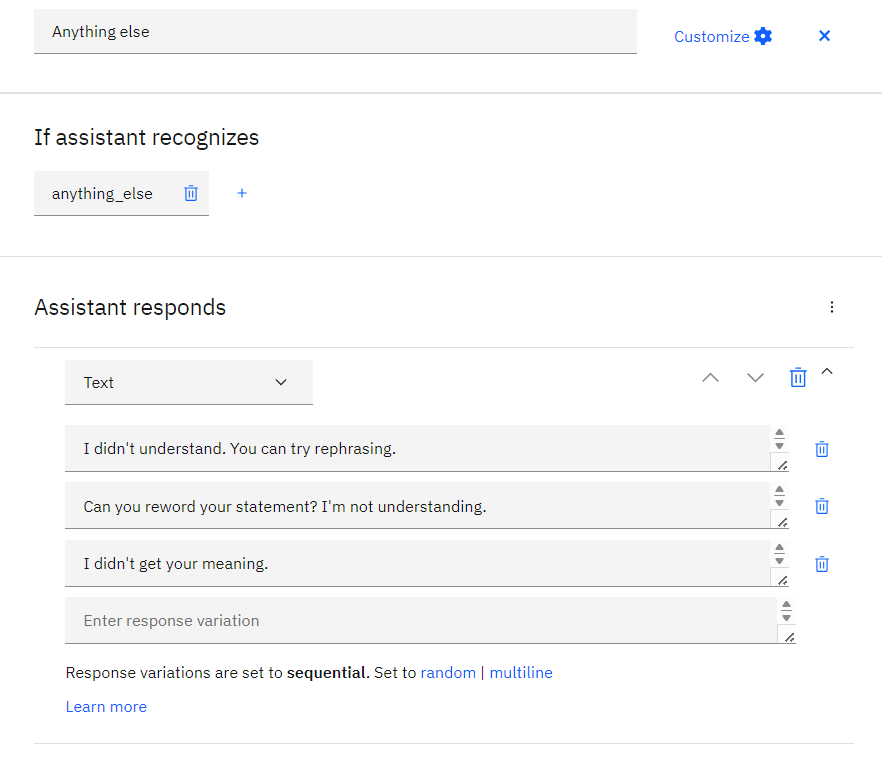Delete the "I didn't get your meaning" variation
Screen dimensions: 882x762
pyautogui.click(x=822, y=563)
